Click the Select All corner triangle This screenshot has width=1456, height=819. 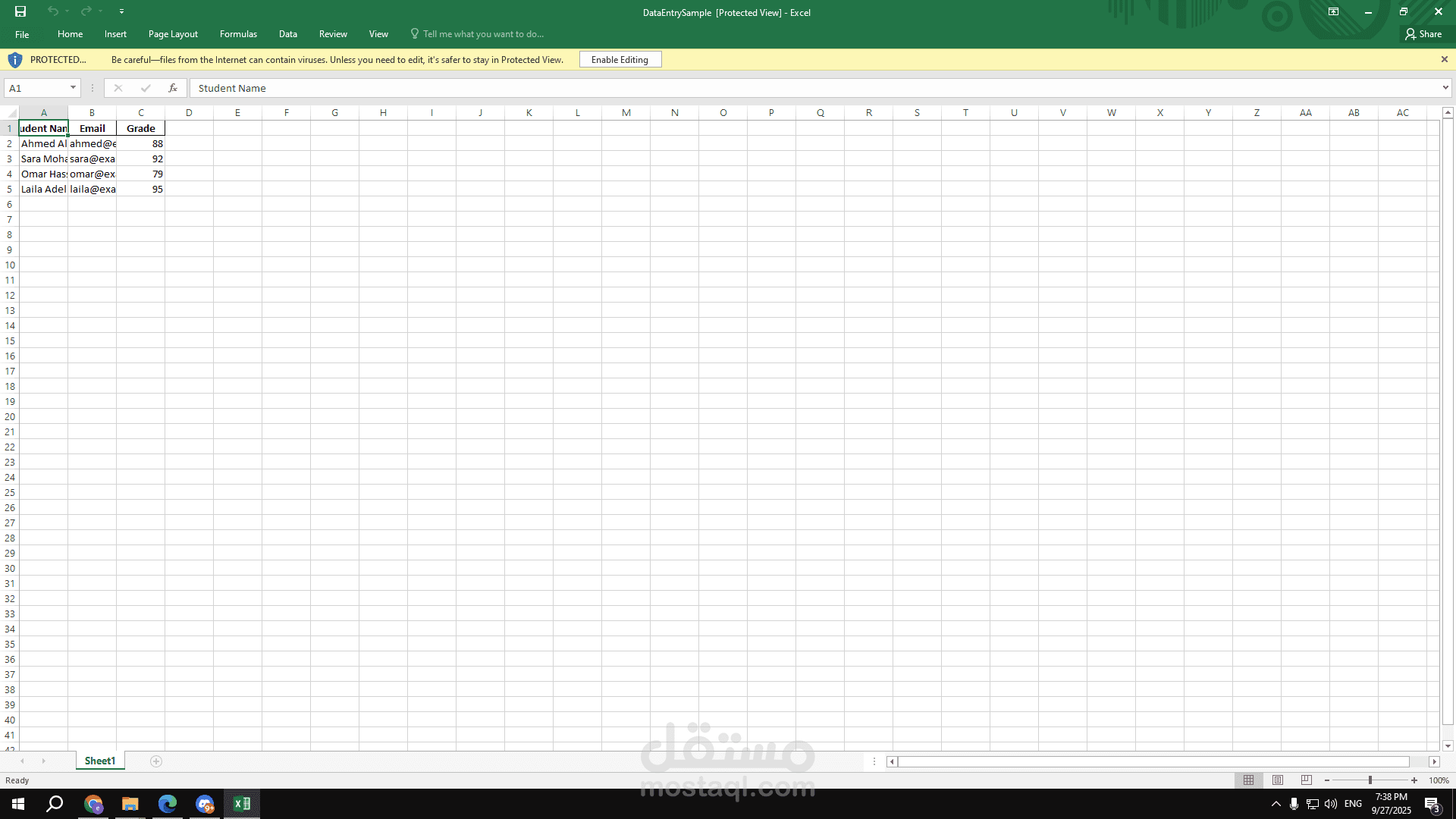coord(11,113)
